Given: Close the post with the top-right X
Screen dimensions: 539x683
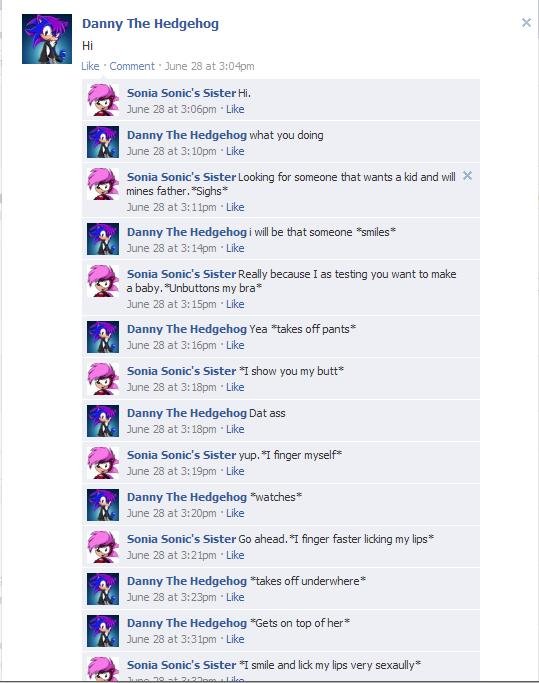Looking at the screenshot, I should coord(526,23).
